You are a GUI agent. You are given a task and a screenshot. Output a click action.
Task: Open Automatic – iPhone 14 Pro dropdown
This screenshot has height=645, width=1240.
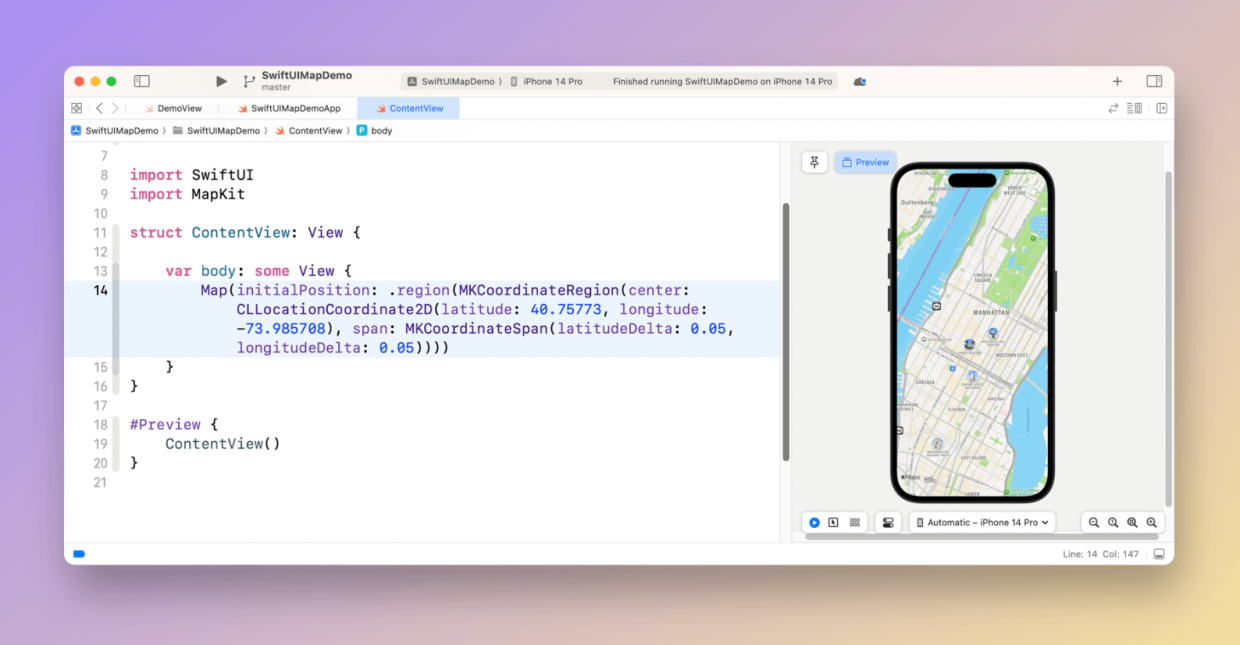(981, 523)
